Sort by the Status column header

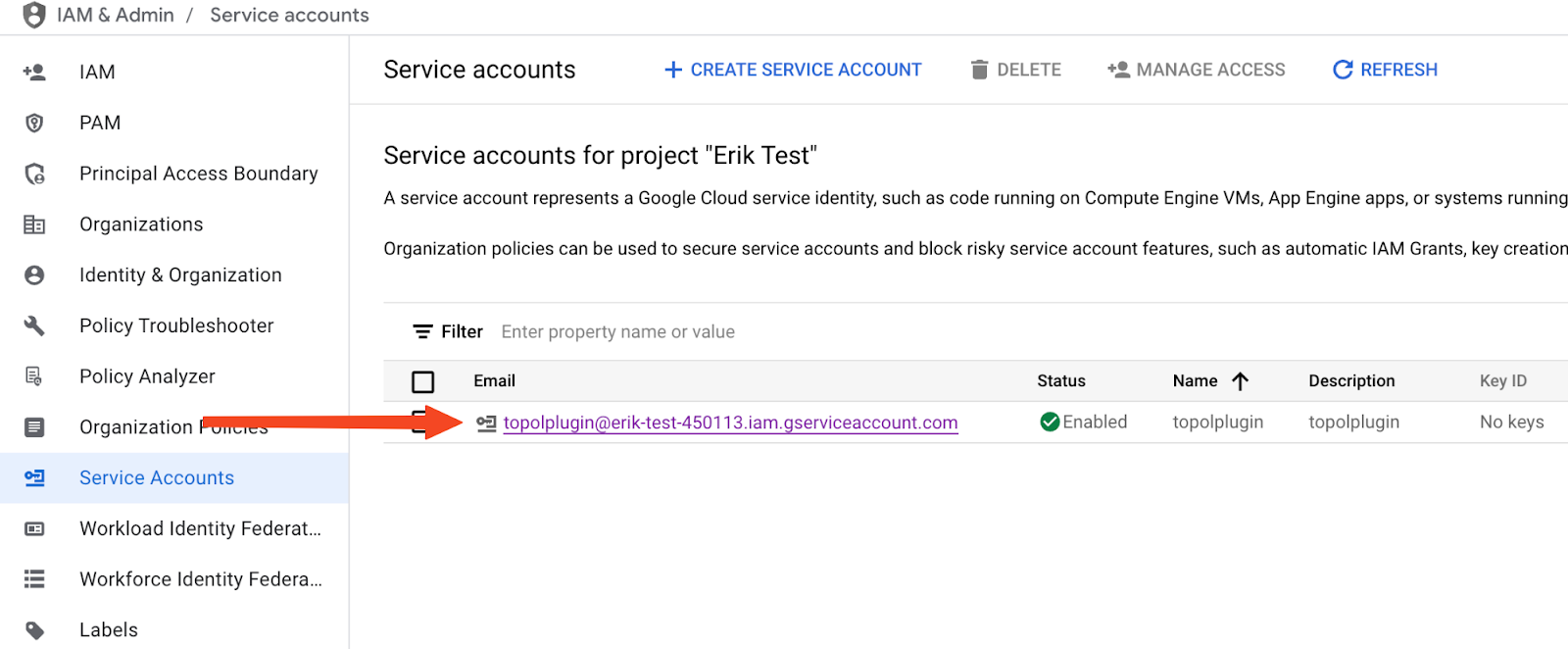pyautogui.click(x=1061, y=381)
